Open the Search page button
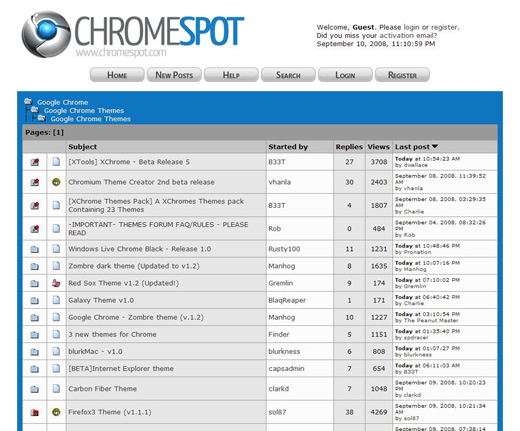The image size is (520, 431). pos(288,75)
